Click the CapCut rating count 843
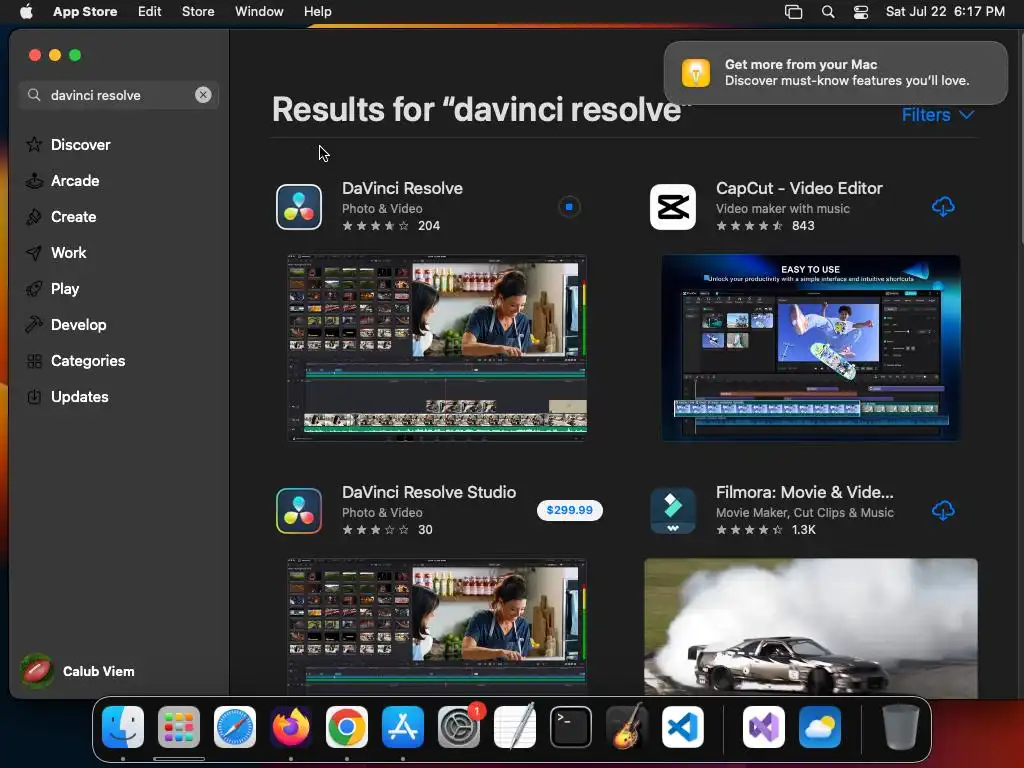 click(x=803, y=225)
